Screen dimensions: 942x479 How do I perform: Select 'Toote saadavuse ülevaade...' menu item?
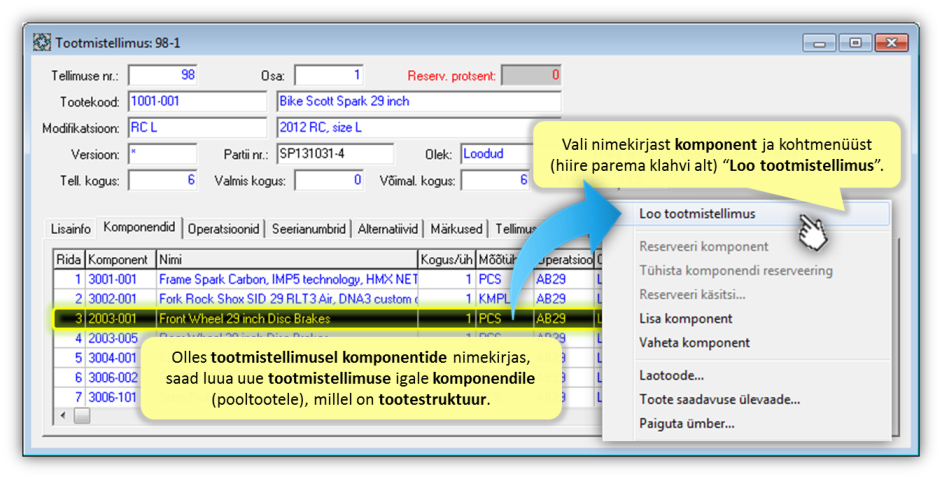(x=719, y=400)
